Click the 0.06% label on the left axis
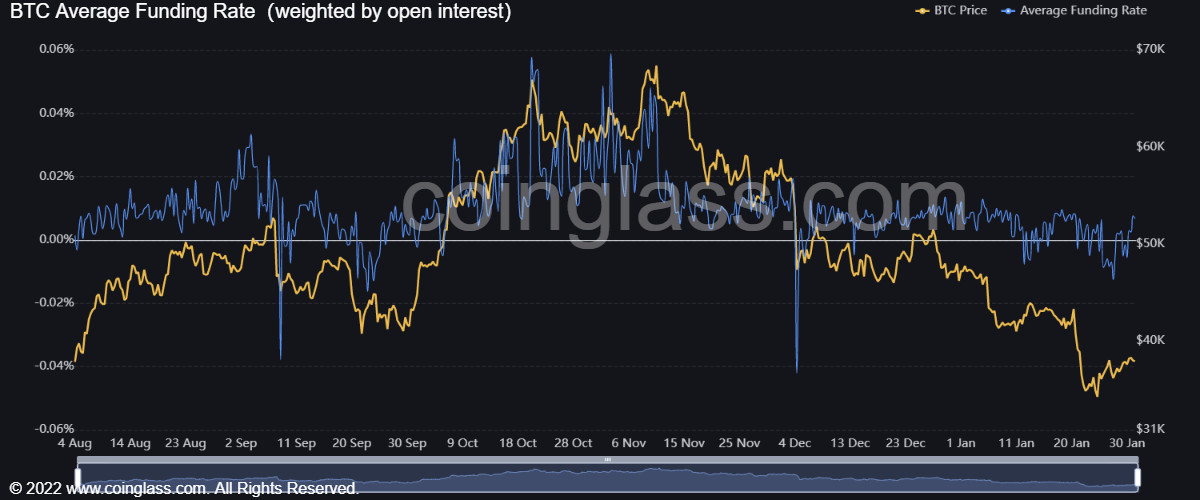This screenshot has height=500, width=1200. (56, 49)
